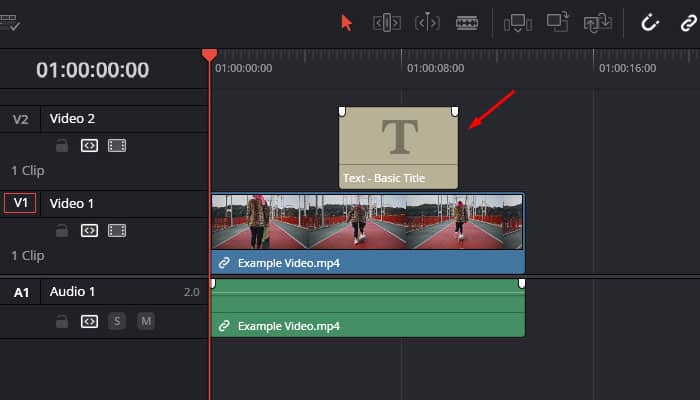
Task: Mute the Audio 1 track
Action: pyautogui.click(x=146, y=321)
